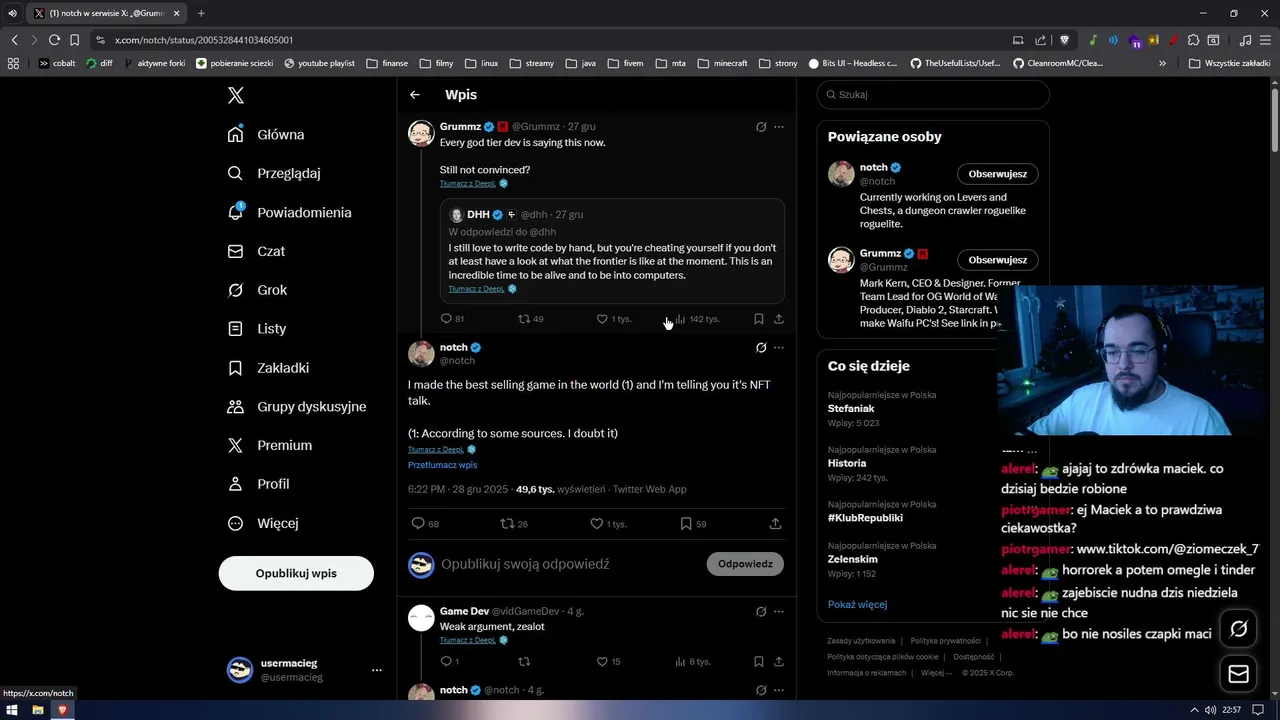Share the Game Dev reply
This screenshot has height=720, width=1280.
(x=779, y=662)
